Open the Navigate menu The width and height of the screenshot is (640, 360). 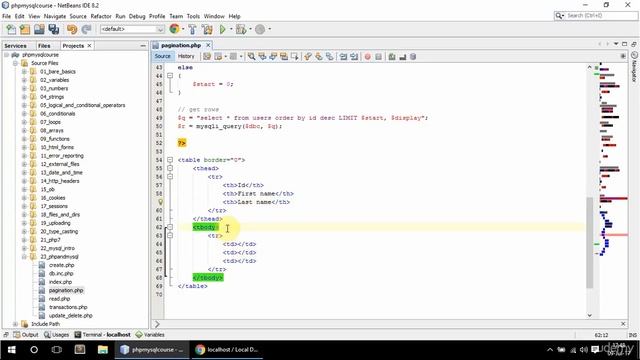[55, 16]
